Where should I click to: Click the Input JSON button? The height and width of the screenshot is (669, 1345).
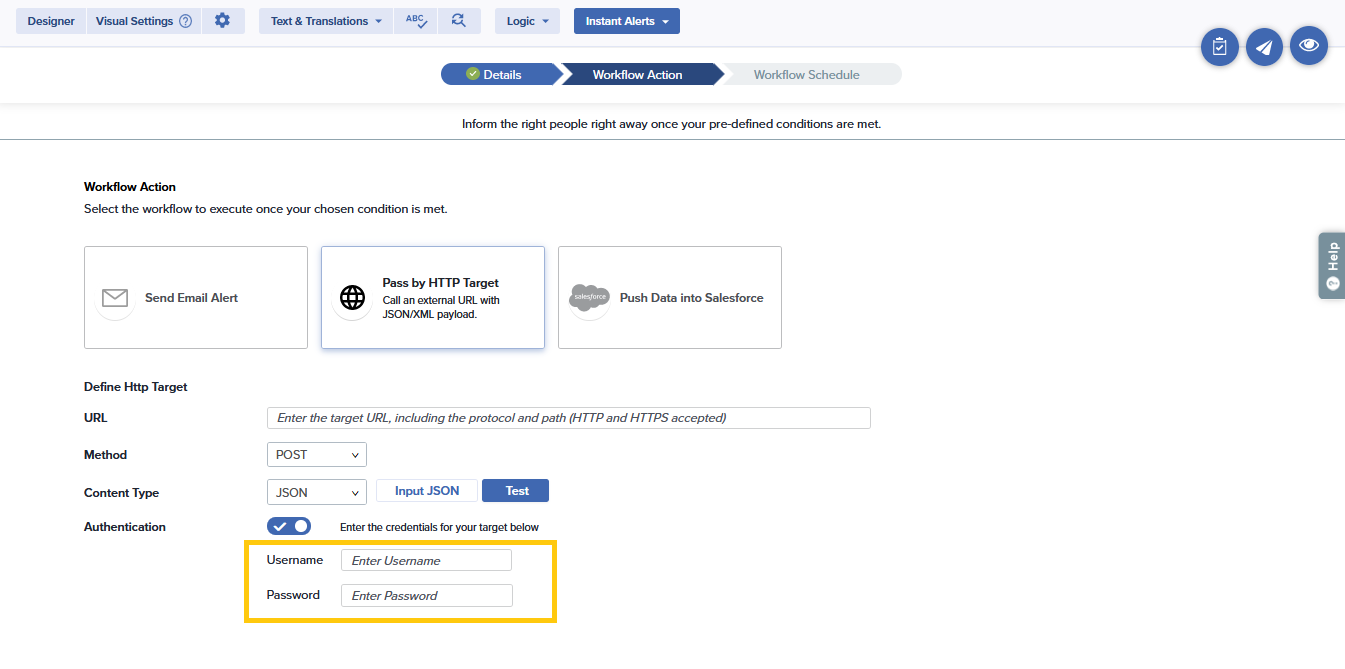427,491
